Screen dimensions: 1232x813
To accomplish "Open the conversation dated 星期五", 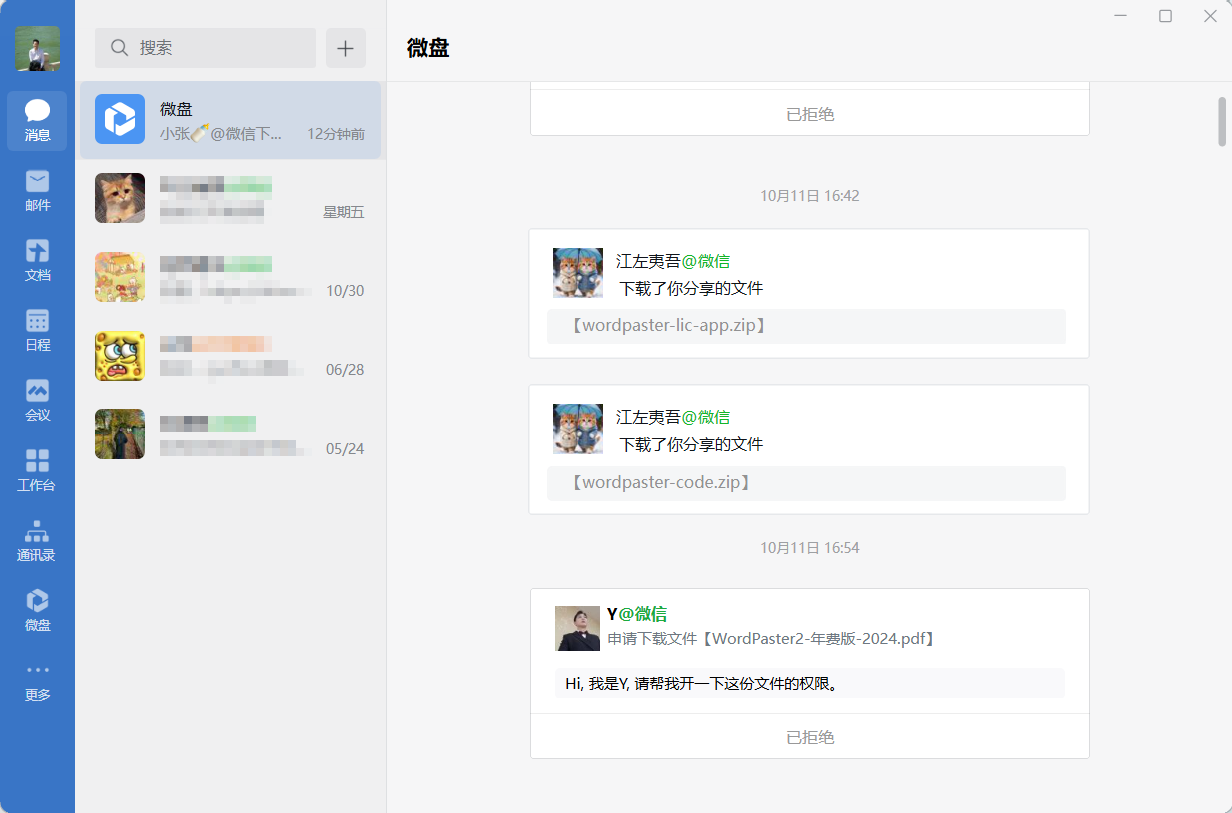I will pos(230,198).
